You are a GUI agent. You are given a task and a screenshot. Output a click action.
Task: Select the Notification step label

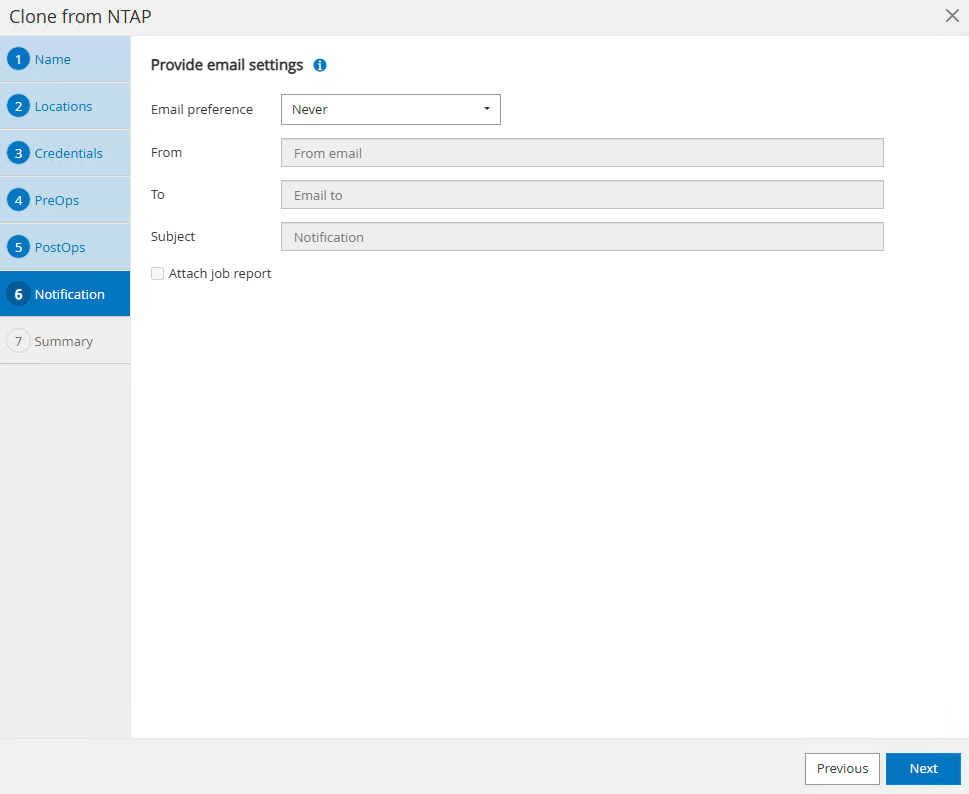pos(70,294)
